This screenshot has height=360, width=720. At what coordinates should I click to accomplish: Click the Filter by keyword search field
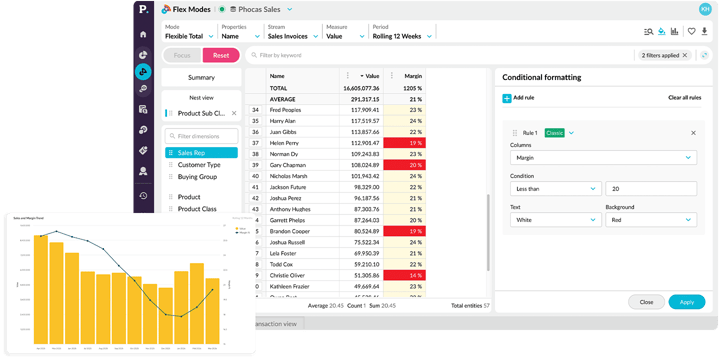(439, 55)
